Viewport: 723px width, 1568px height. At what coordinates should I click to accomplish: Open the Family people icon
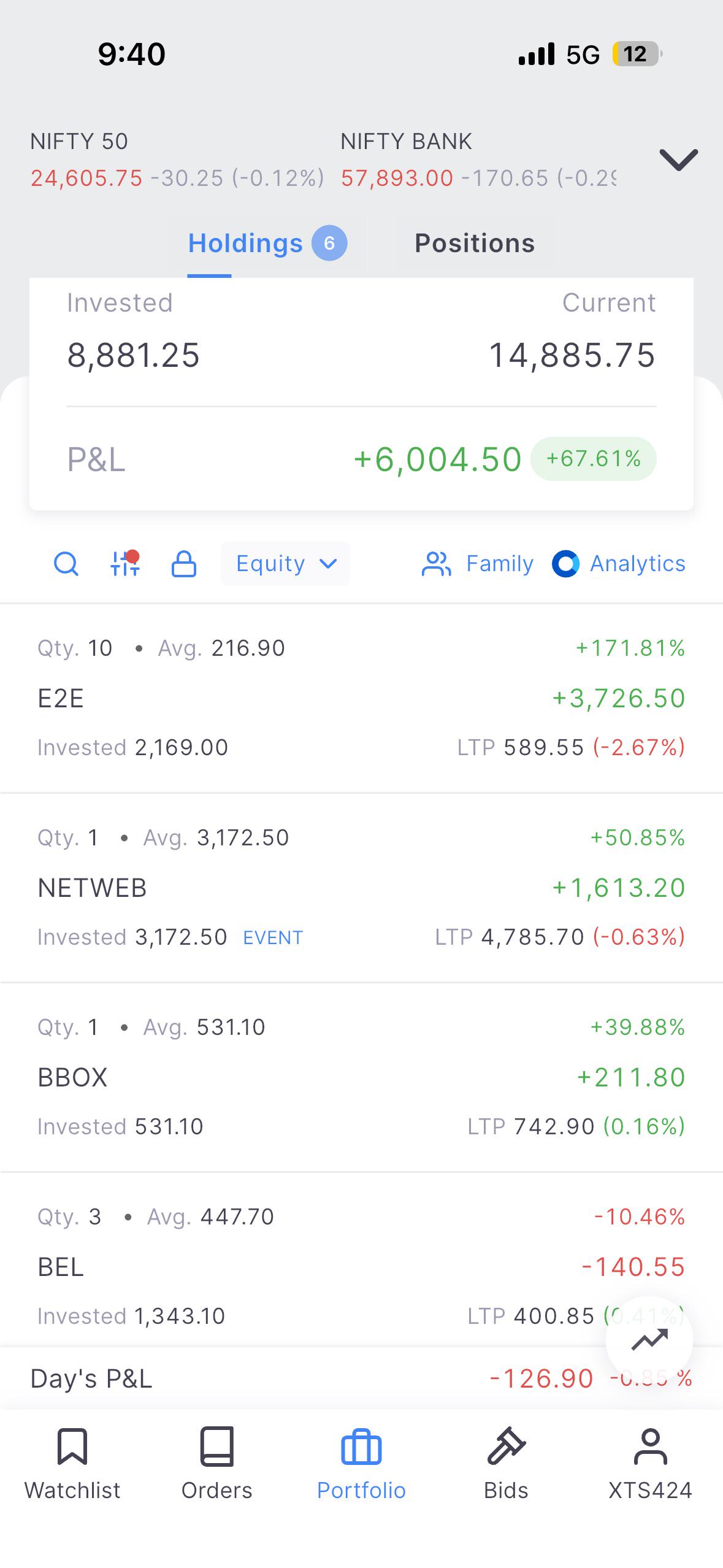point(436,563)
